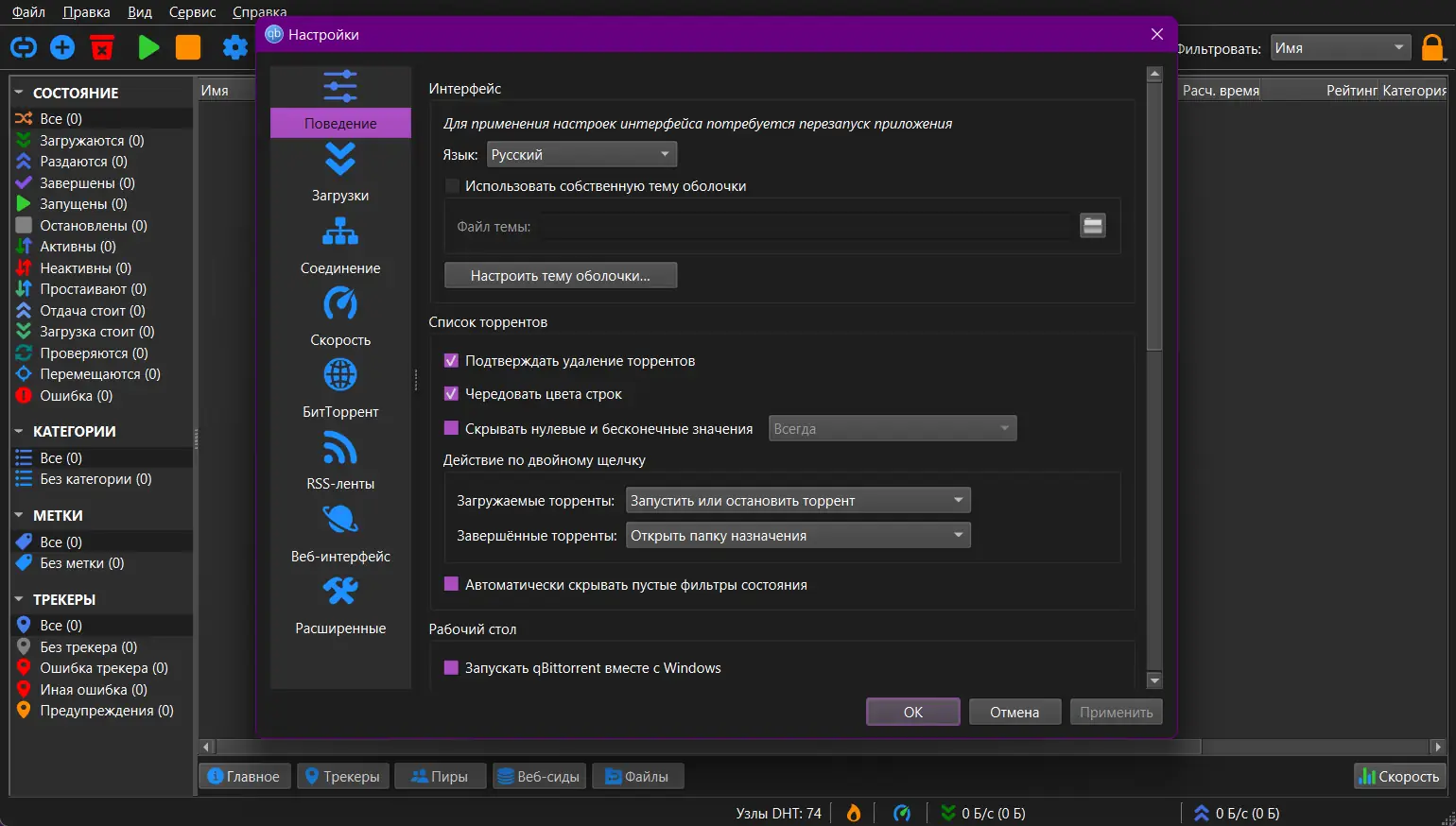This screenshot has width=1456, height=826.
Task: Switch to the Трекеры tab
Action: [342, 777]
